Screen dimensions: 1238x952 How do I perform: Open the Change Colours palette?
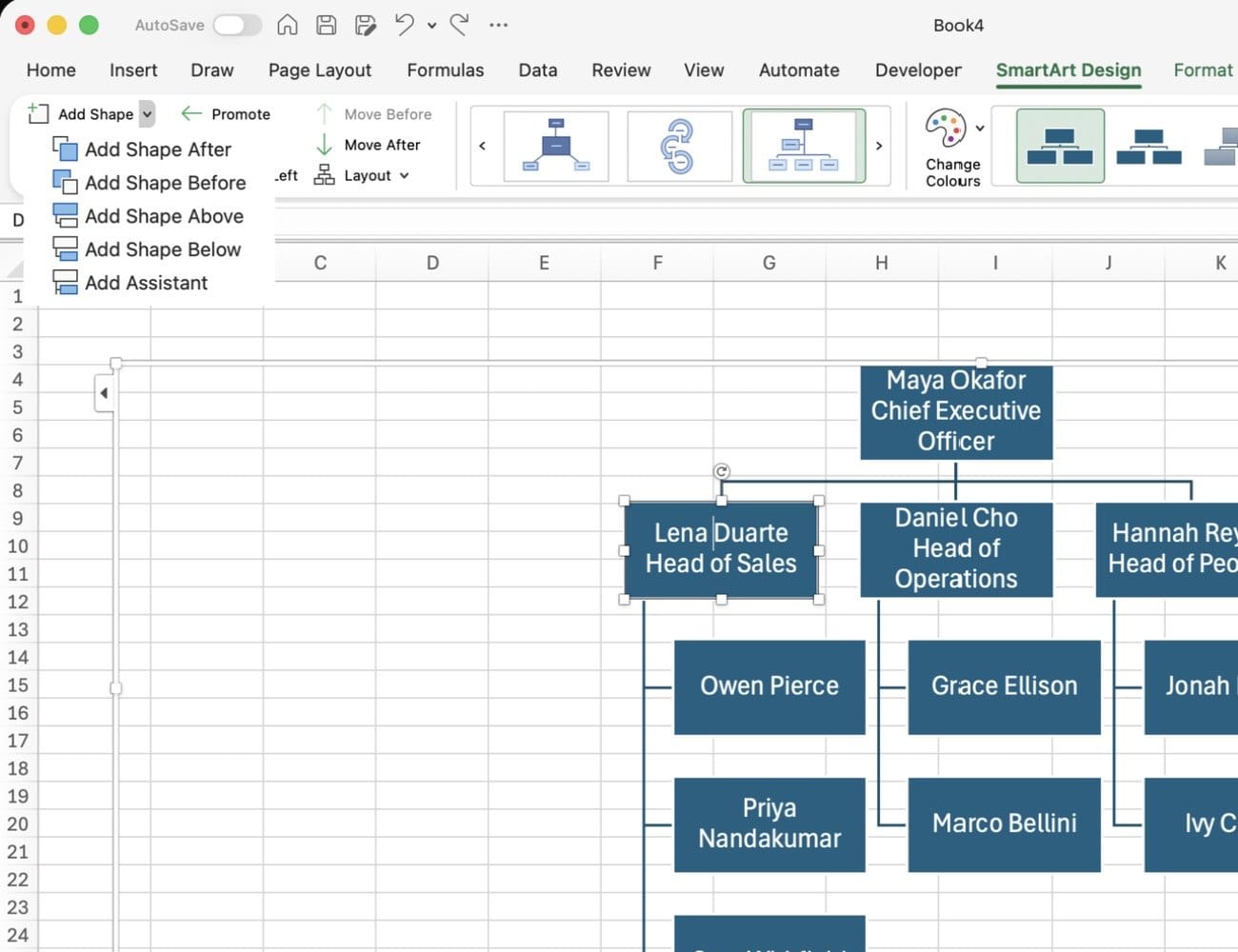point(953,148)
